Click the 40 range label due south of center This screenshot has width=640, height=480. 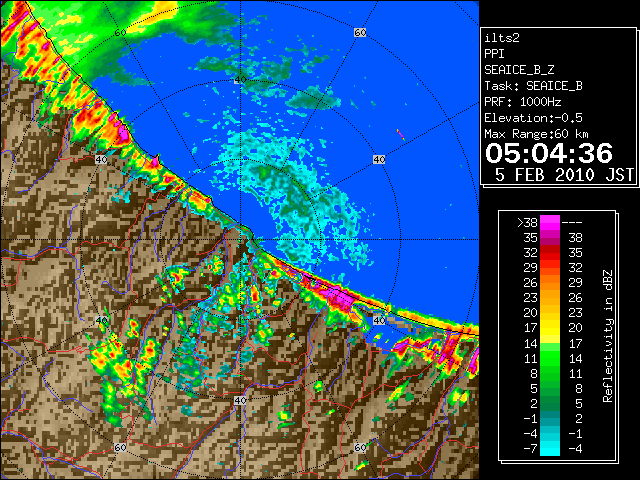coord(240,400)
